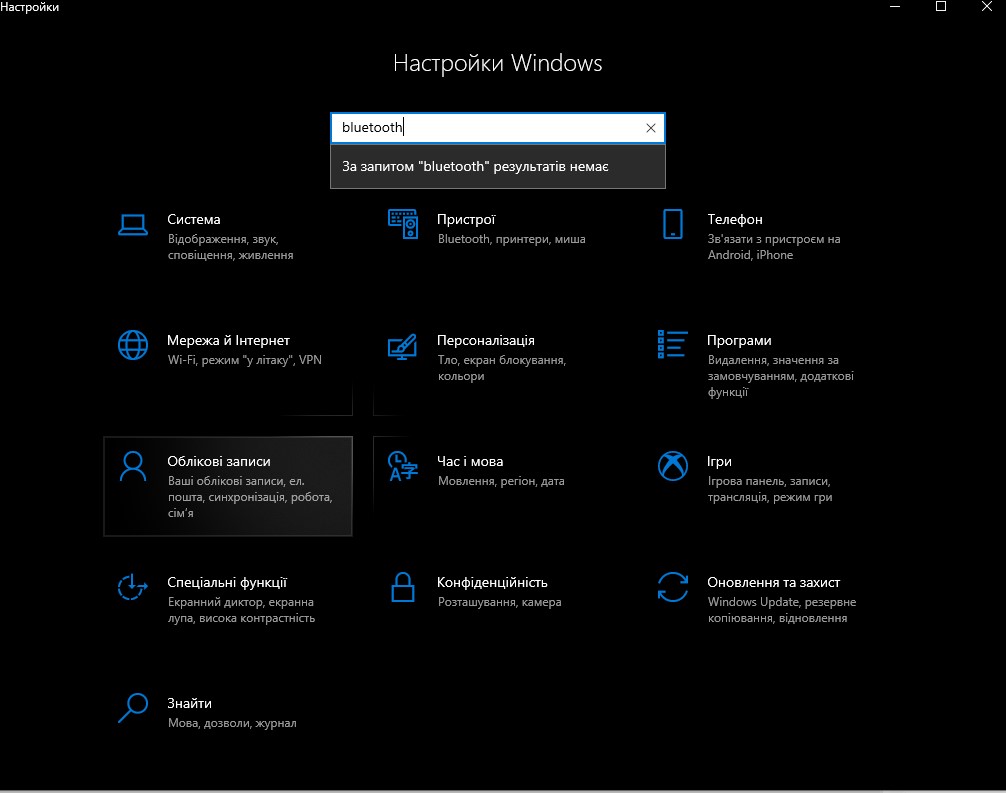This screenshot has width=1006, height=793.
Task: Close the Настройки window
Action: 986,7
